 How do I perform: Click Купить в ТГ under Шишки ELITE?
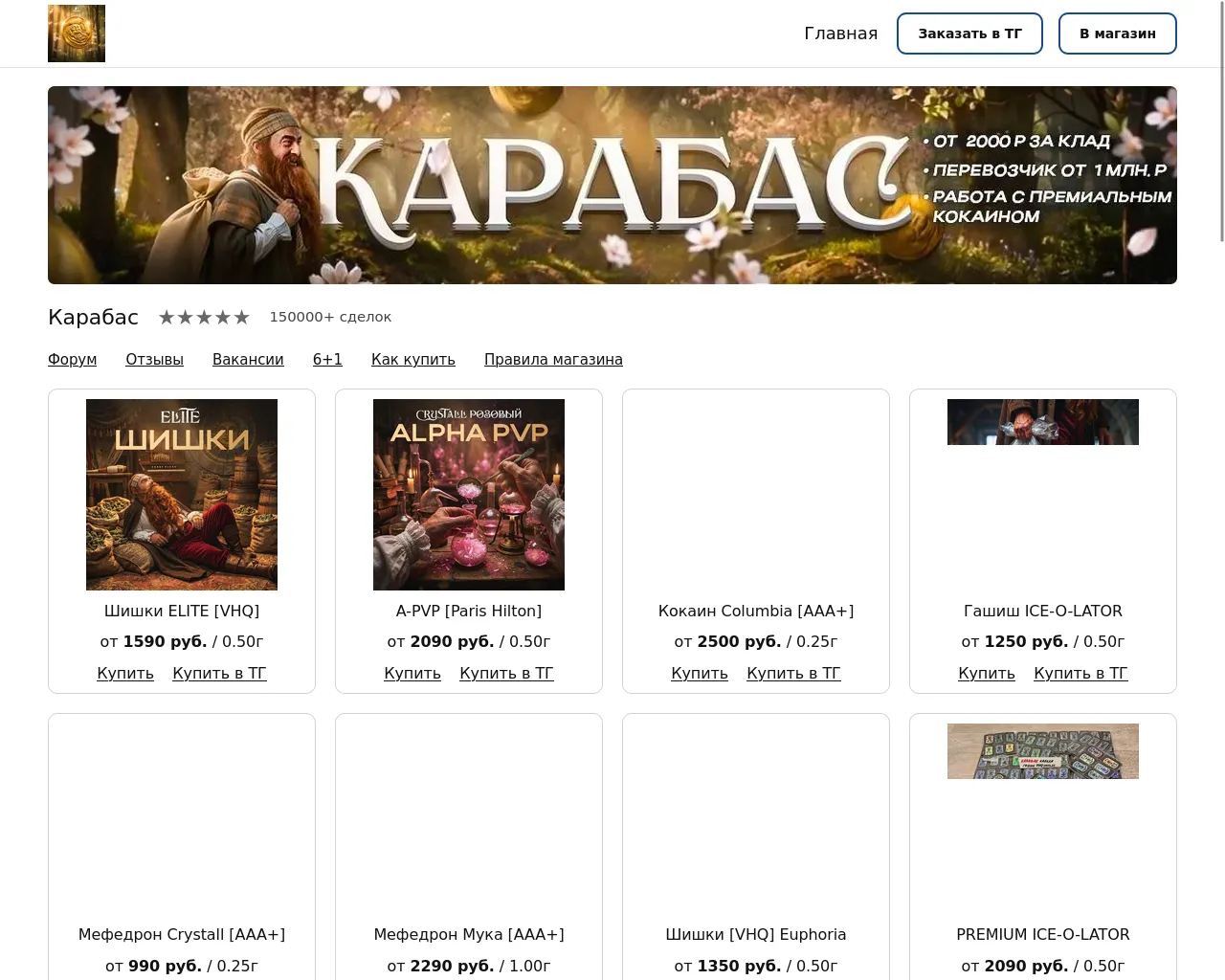point(219,673)
